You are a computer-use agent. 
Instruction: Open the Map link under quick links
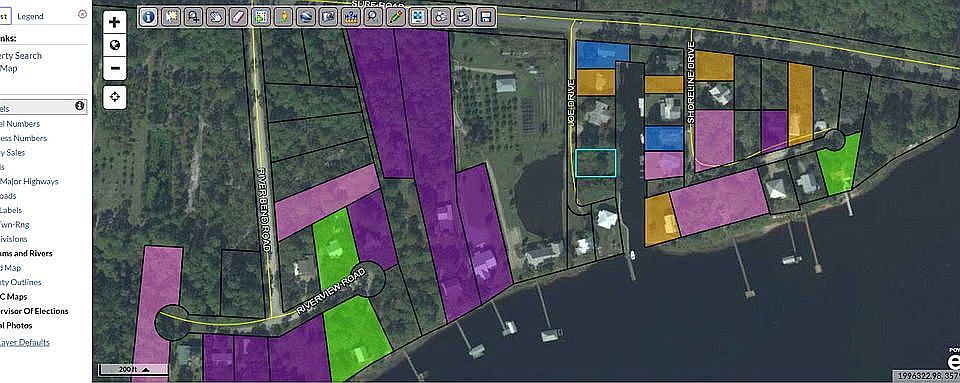(x=9, y=69)
